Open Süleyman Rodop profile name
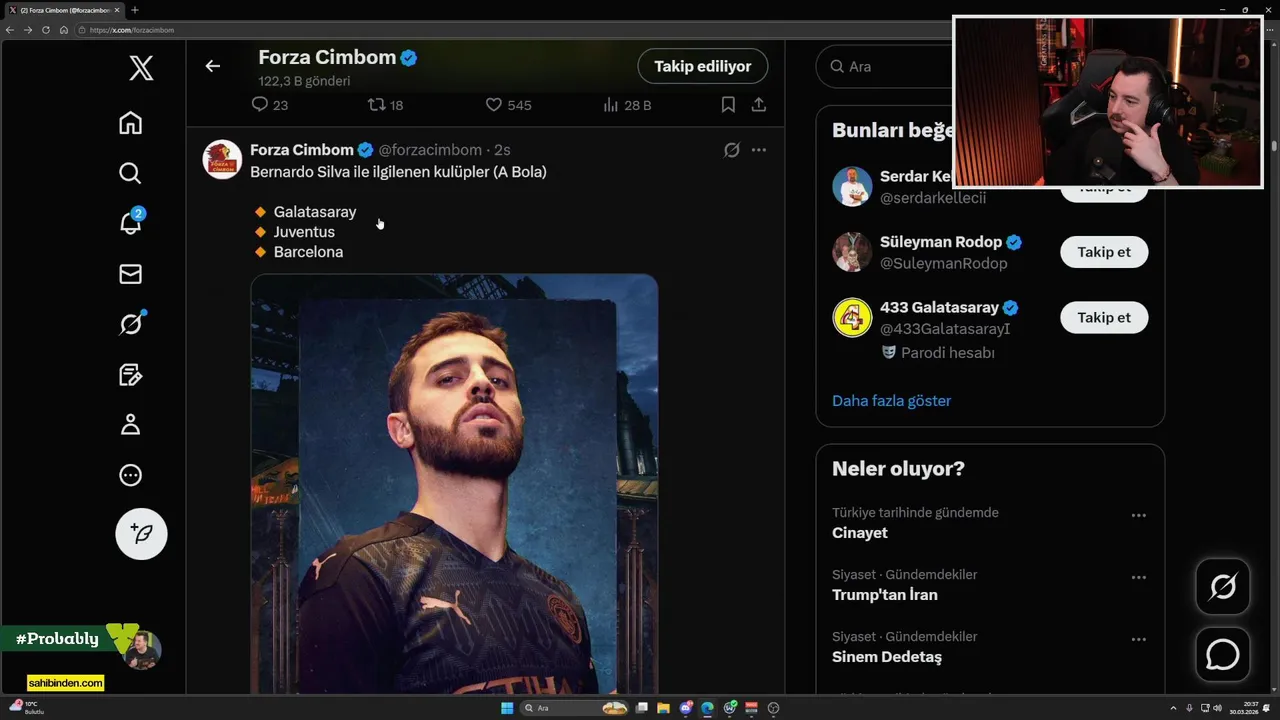 tap(941, 242)
